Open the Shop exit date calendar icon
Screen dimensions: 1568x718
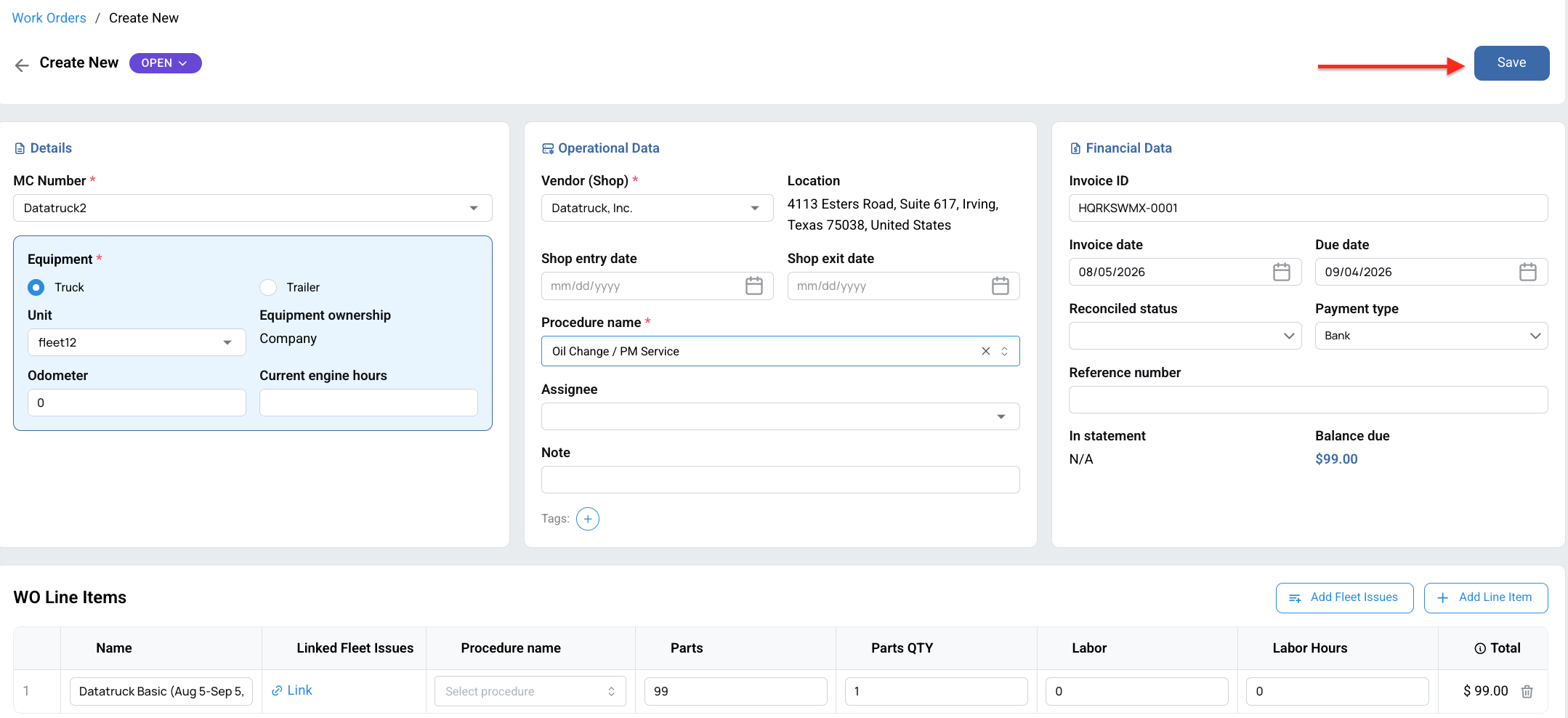click(x=1001, y=286)
